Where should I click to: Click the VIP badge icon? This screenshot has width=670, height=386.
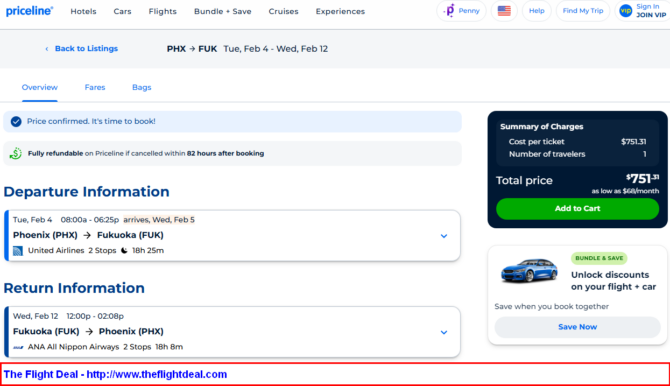click(x=626, y=11)
